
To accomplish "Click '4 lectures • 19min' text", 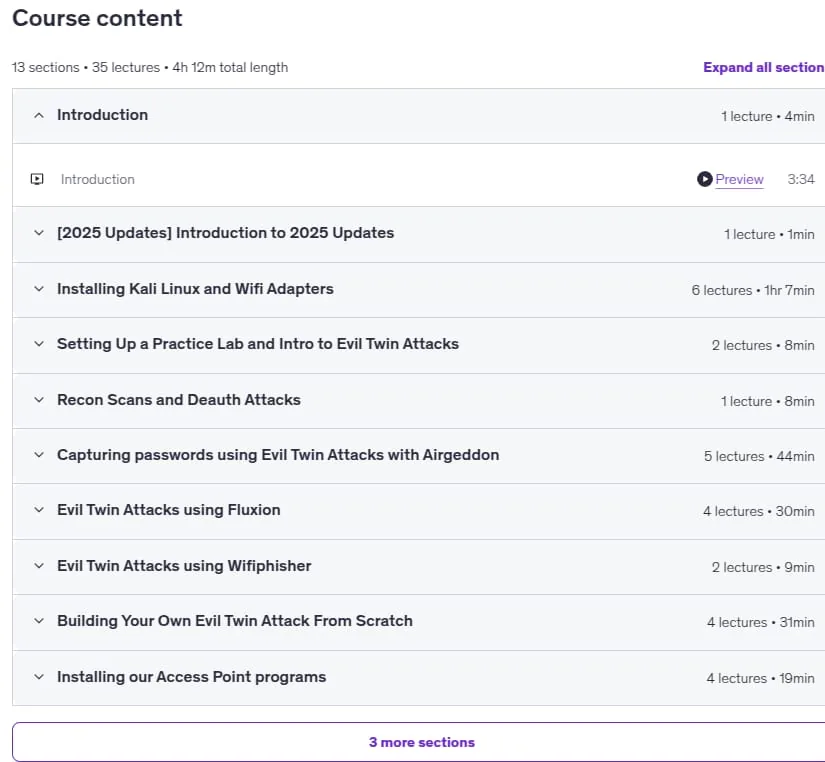I will 760,678.
